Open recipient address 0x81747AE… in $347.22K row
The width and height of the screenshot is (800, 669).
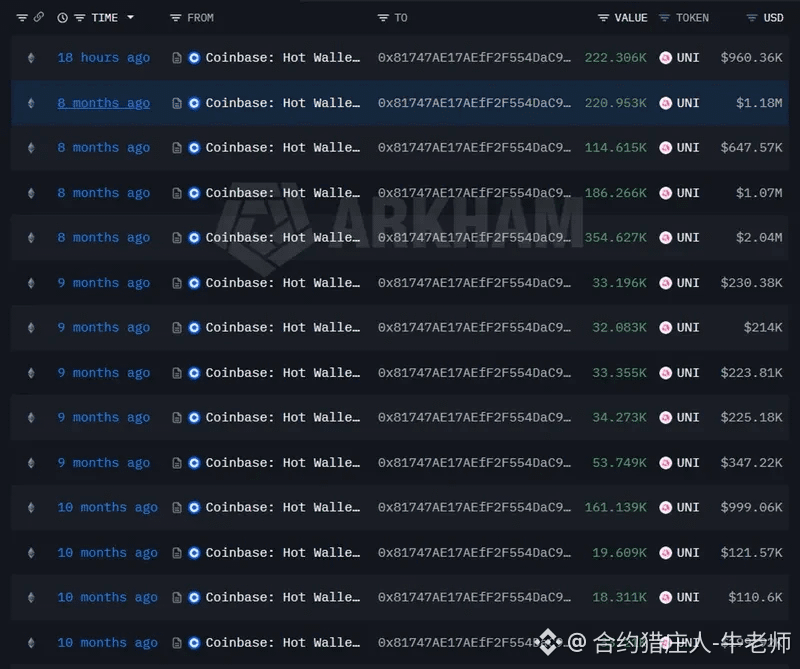pos(474,463)
